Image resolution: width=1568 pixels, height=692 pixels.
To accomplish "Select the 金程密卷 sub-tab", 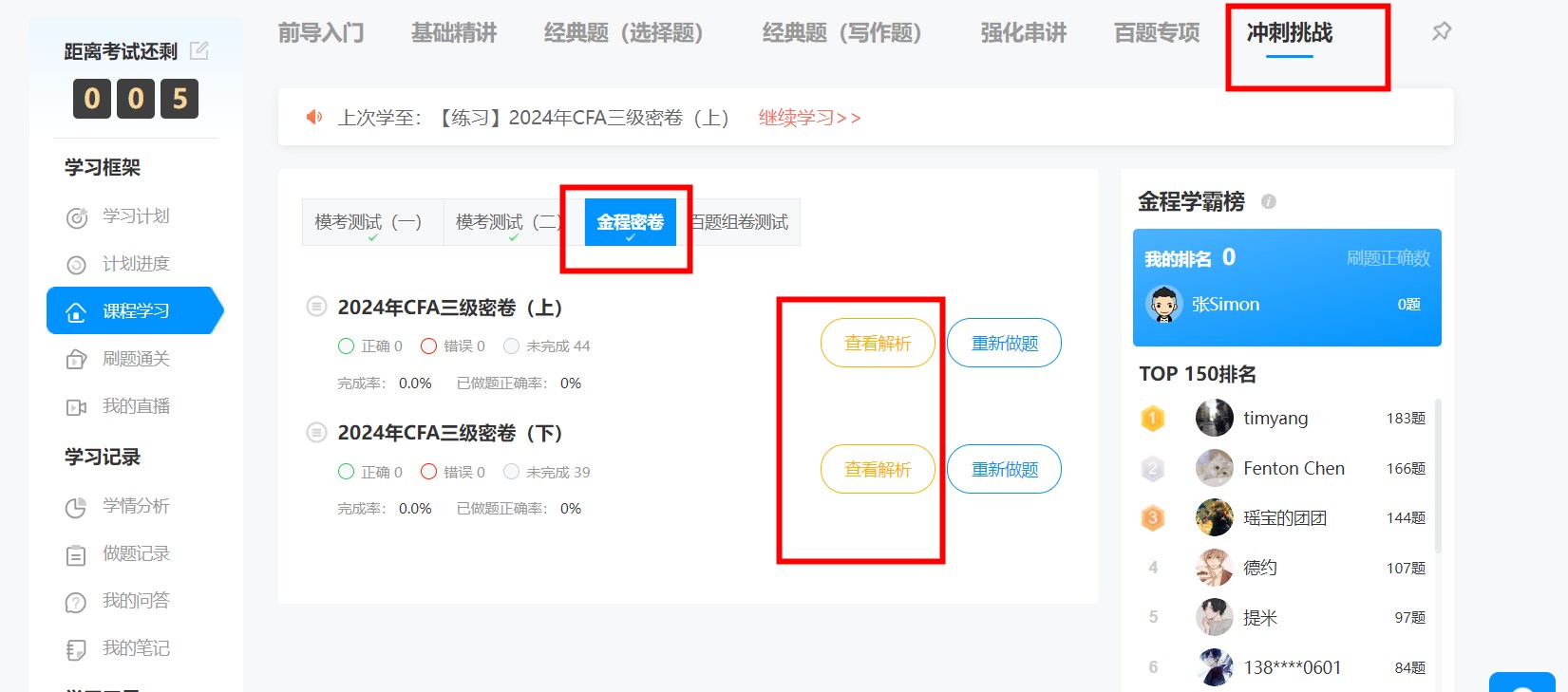I will [x=631, y=222].
